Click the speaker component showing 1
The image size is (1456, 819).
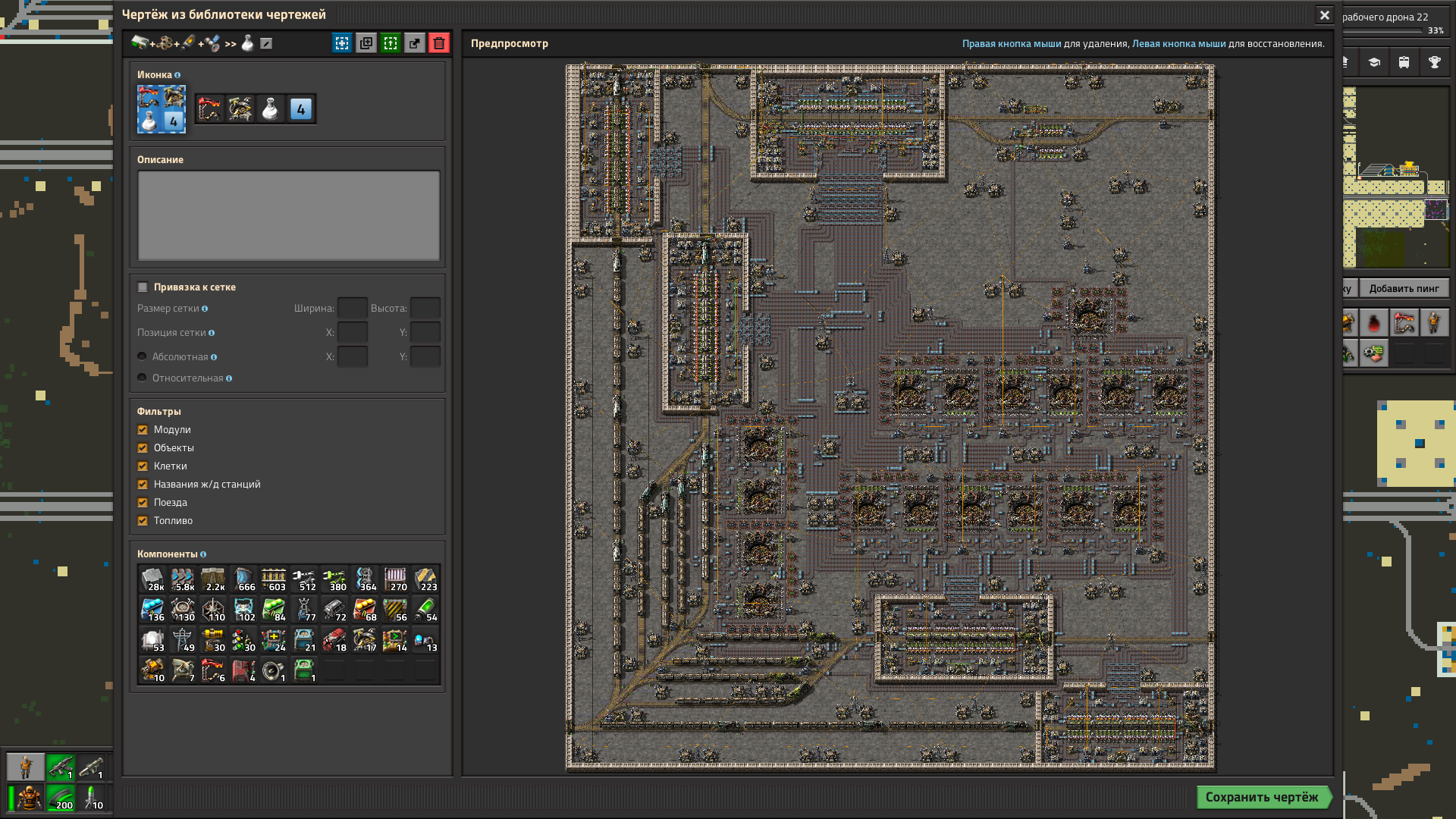coord(274,670)
